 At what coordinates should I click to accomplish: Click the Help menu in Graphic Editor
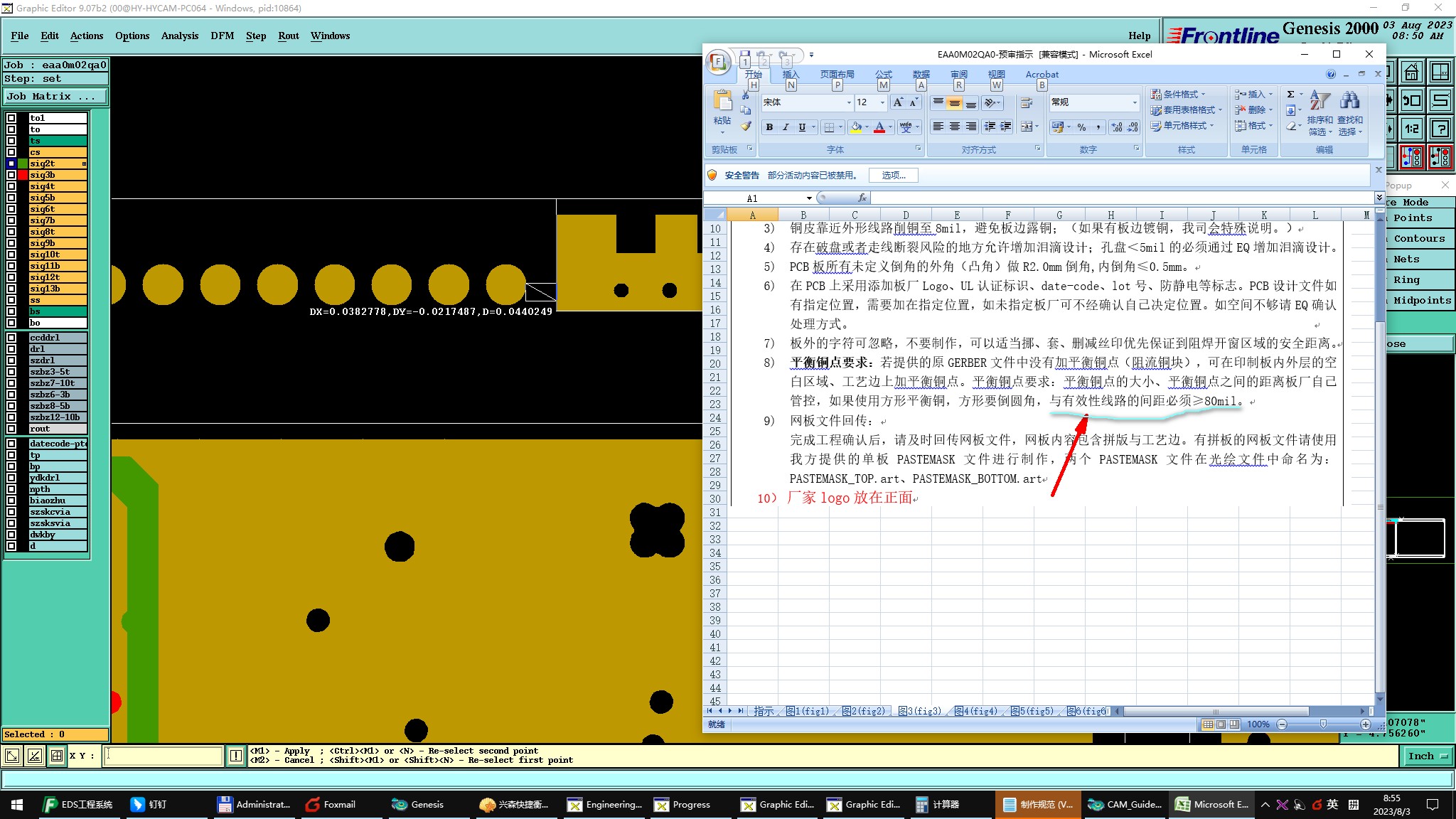pos(1139,36)
